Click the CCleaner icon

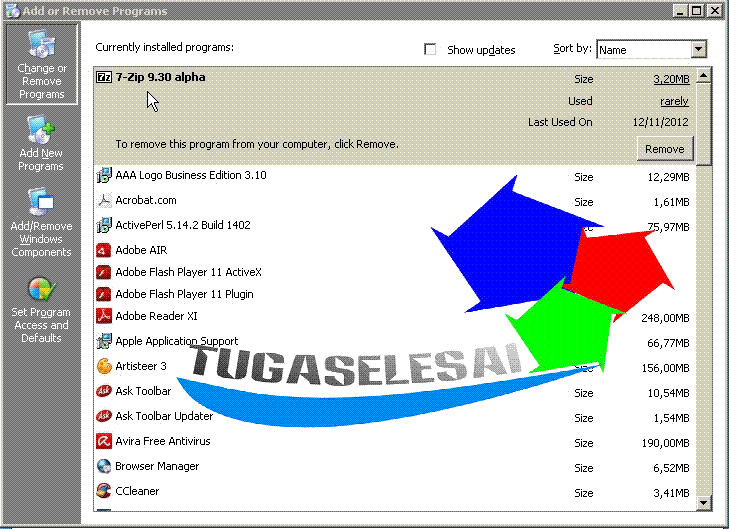104,491
